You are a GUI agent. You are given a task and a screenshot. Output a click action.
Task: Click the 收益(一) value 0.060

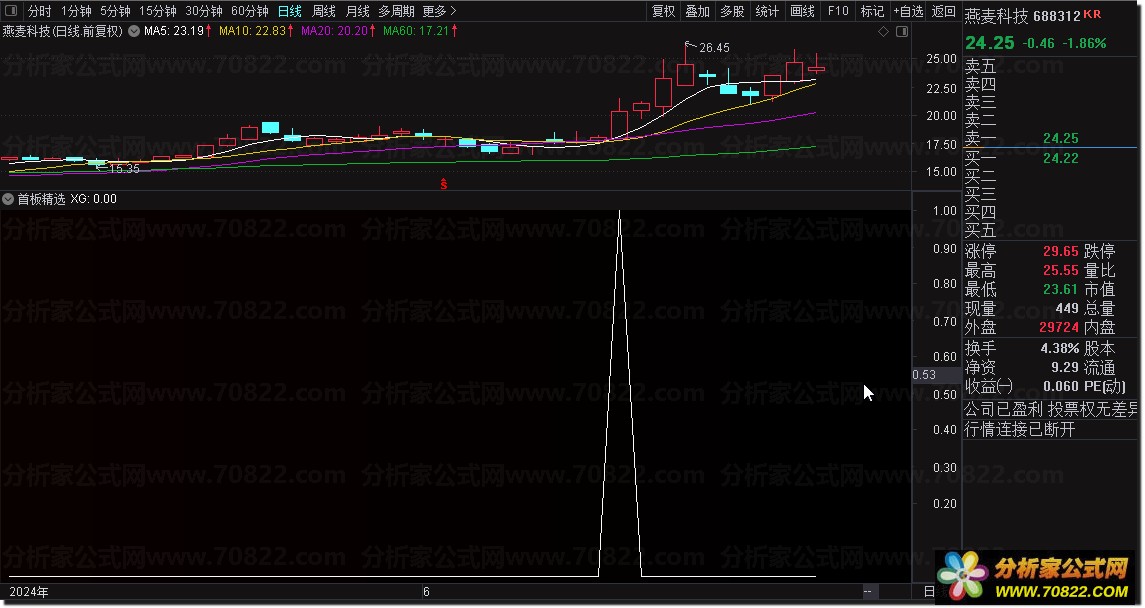click(1060, 386)
